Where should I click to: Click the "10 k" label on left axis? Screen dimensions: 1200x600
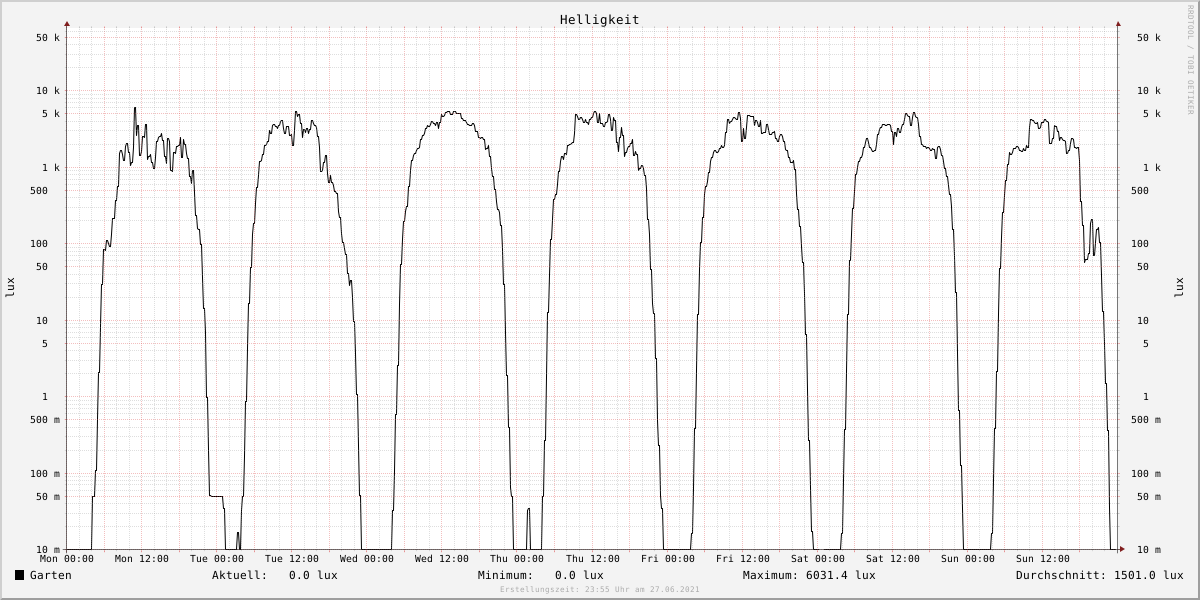(48, 91)
